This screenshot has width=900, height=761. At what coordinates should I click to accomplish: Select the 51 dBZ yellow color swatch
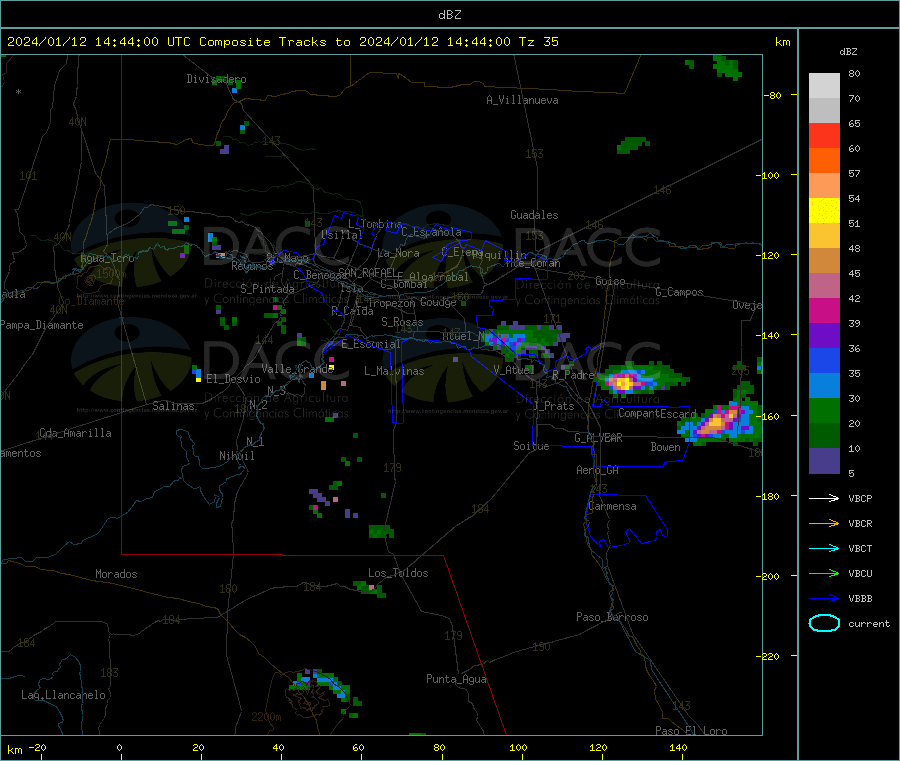824,211
